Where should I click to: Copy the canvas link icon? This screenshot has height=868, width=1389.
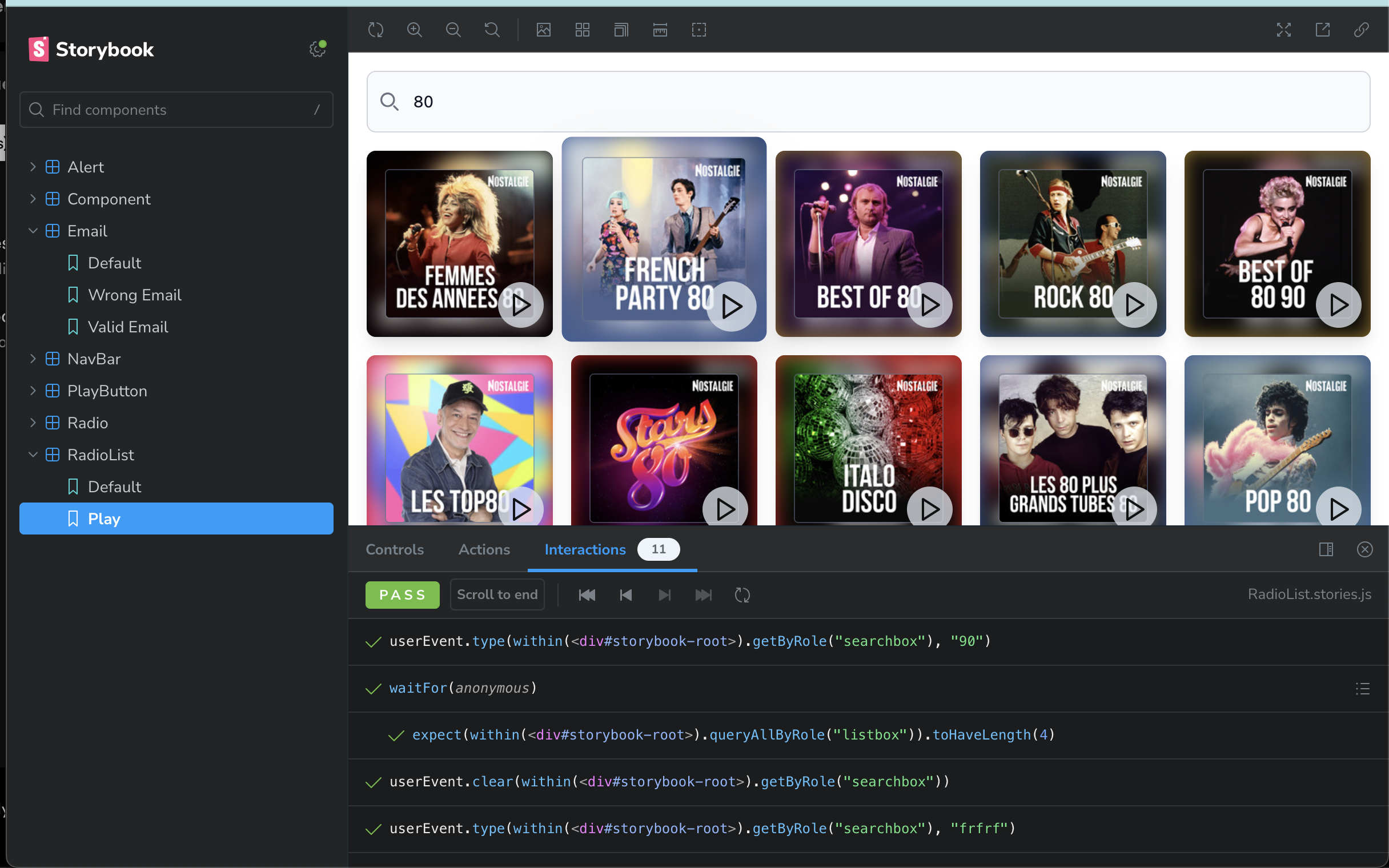coord(1361,30)
